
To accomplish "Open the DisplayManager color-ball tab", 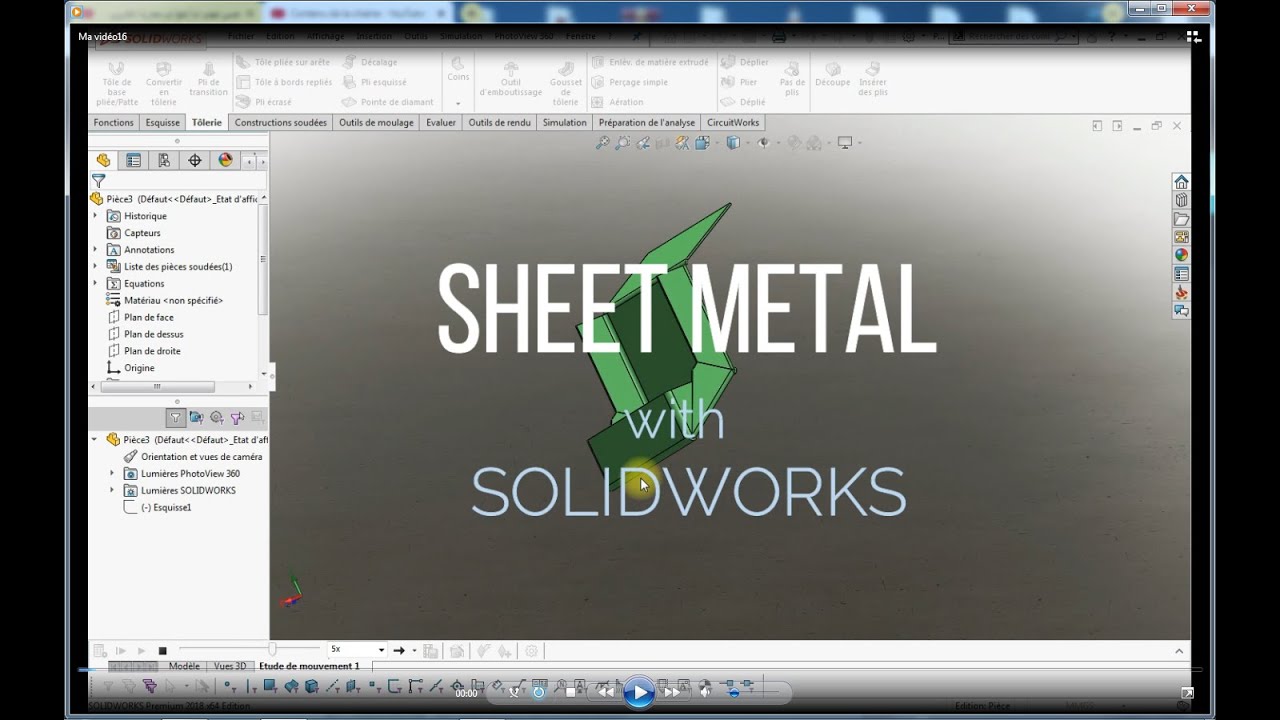I will tap(225, 160).
